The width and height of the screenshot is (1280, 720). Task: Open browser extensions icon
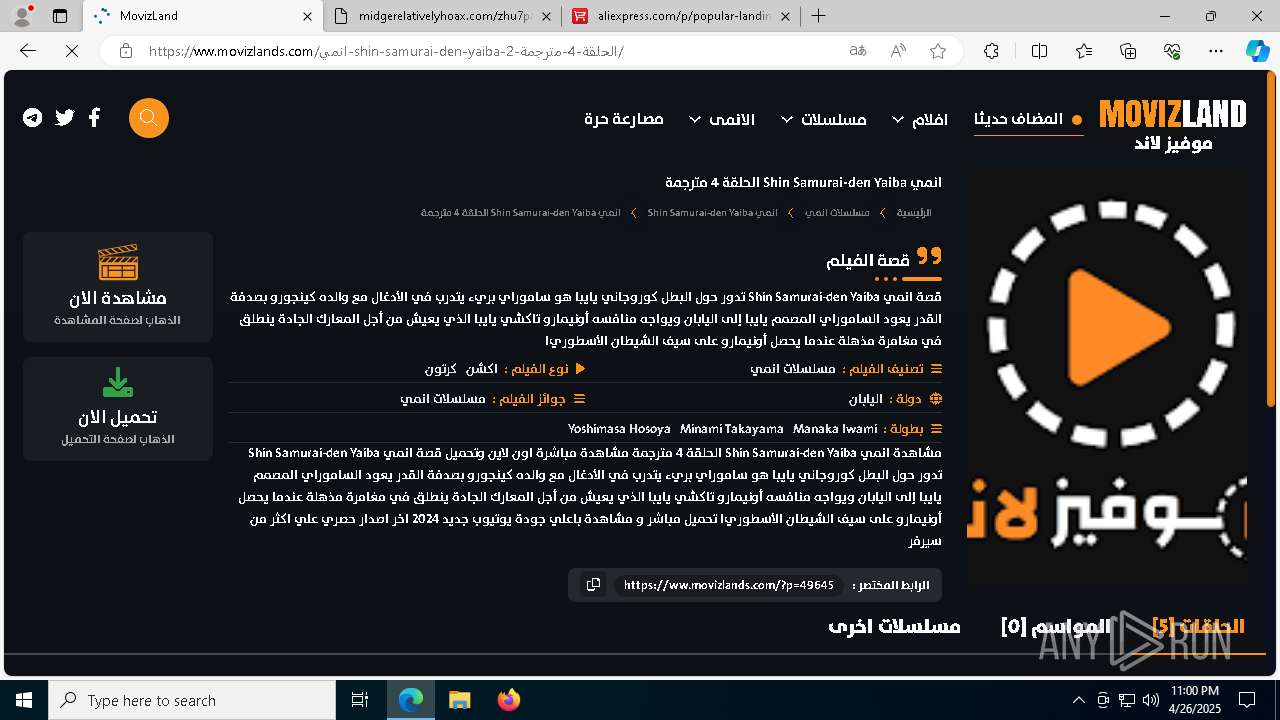tap(991, 51)
